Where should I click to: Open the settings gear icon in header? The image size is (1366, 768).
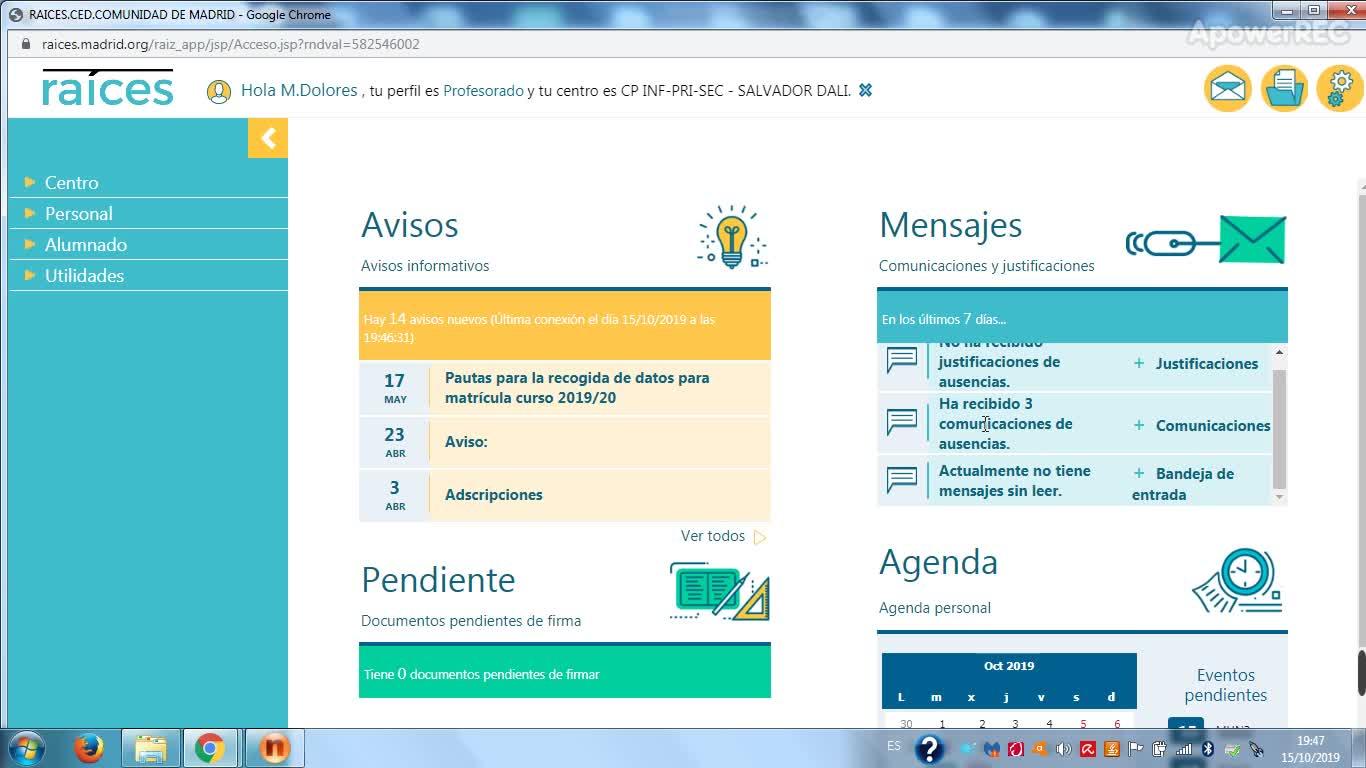point(1339,89)
